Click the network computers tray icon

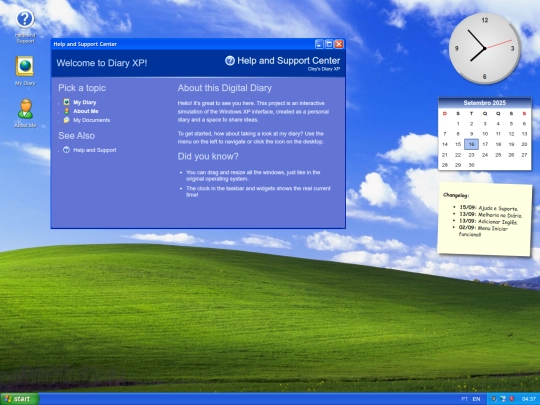point(503,399)
